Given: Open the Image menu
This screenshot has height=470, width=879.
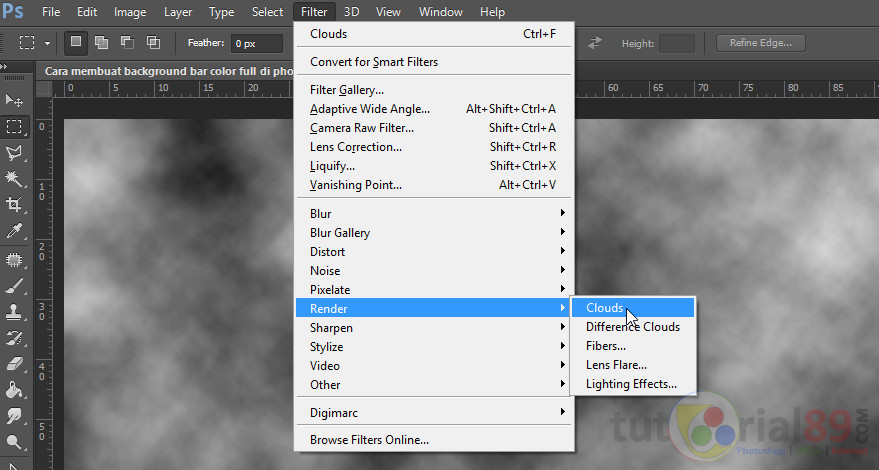Looking at the screenshot, I should pos(130,12).
